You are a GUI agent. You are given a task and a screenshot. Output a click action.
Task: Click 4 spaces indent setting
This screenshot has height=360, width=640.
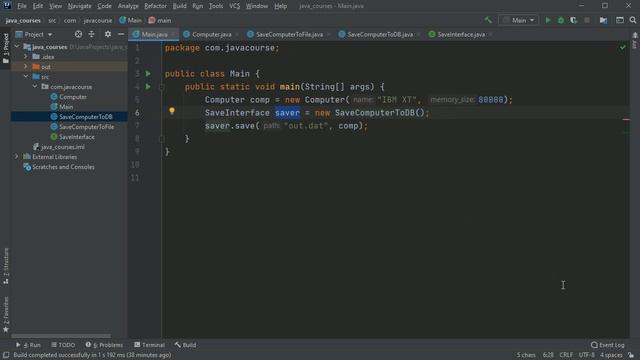click(x=611, y=355)
